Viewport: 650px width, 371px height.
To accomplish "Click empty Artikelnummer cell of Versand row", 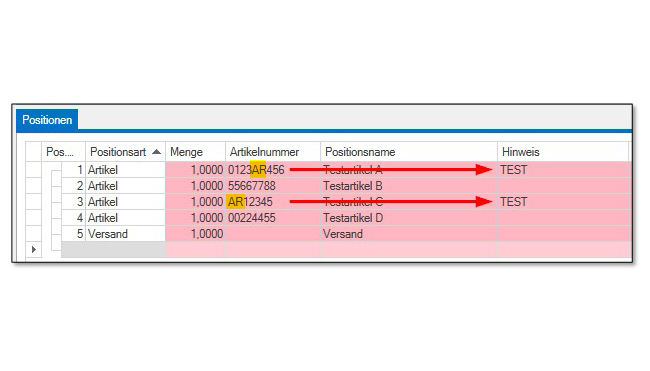I will tap(273, 234).
